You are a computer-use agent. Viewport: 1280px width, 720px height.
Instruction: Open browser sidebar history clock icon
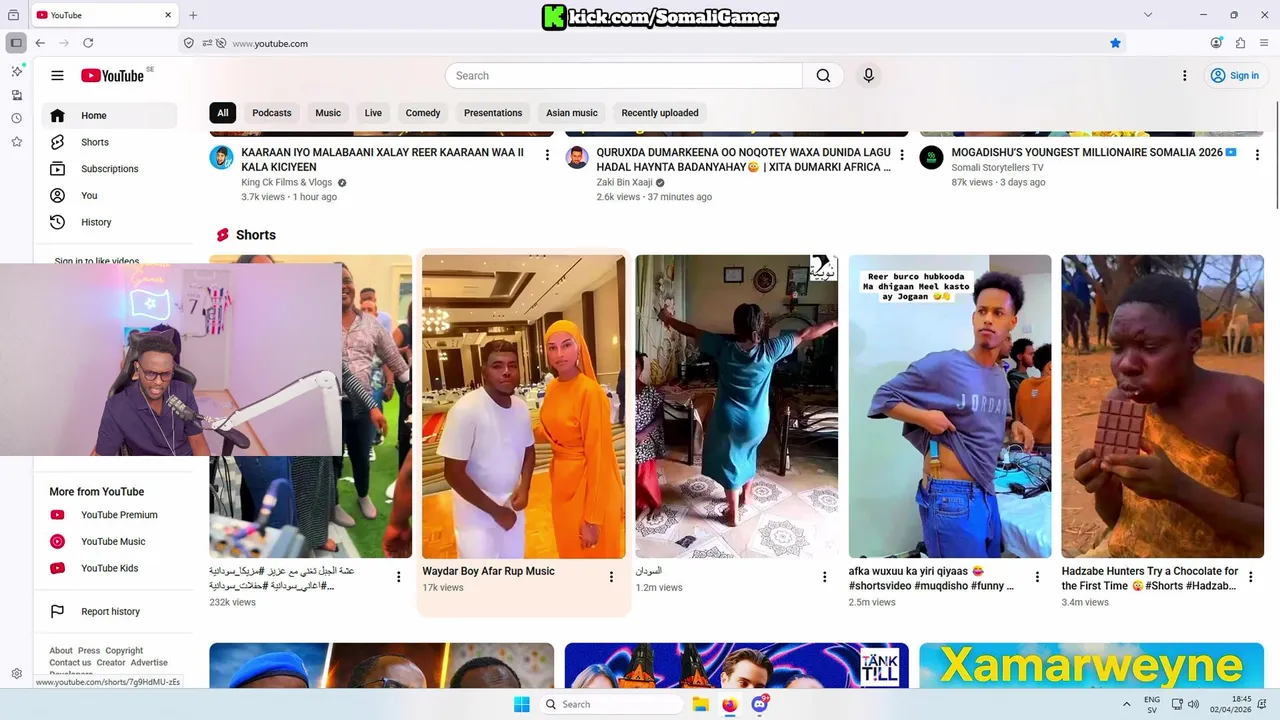pyautogui.click(x=16, y=118)
